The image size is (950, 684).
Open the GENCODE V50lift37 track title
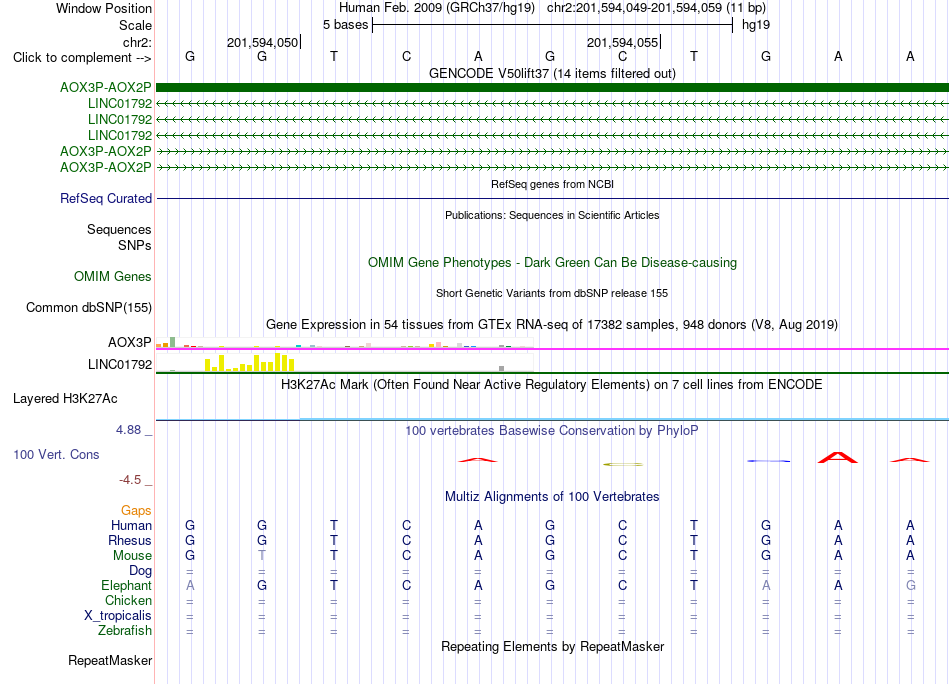(552, 73)
